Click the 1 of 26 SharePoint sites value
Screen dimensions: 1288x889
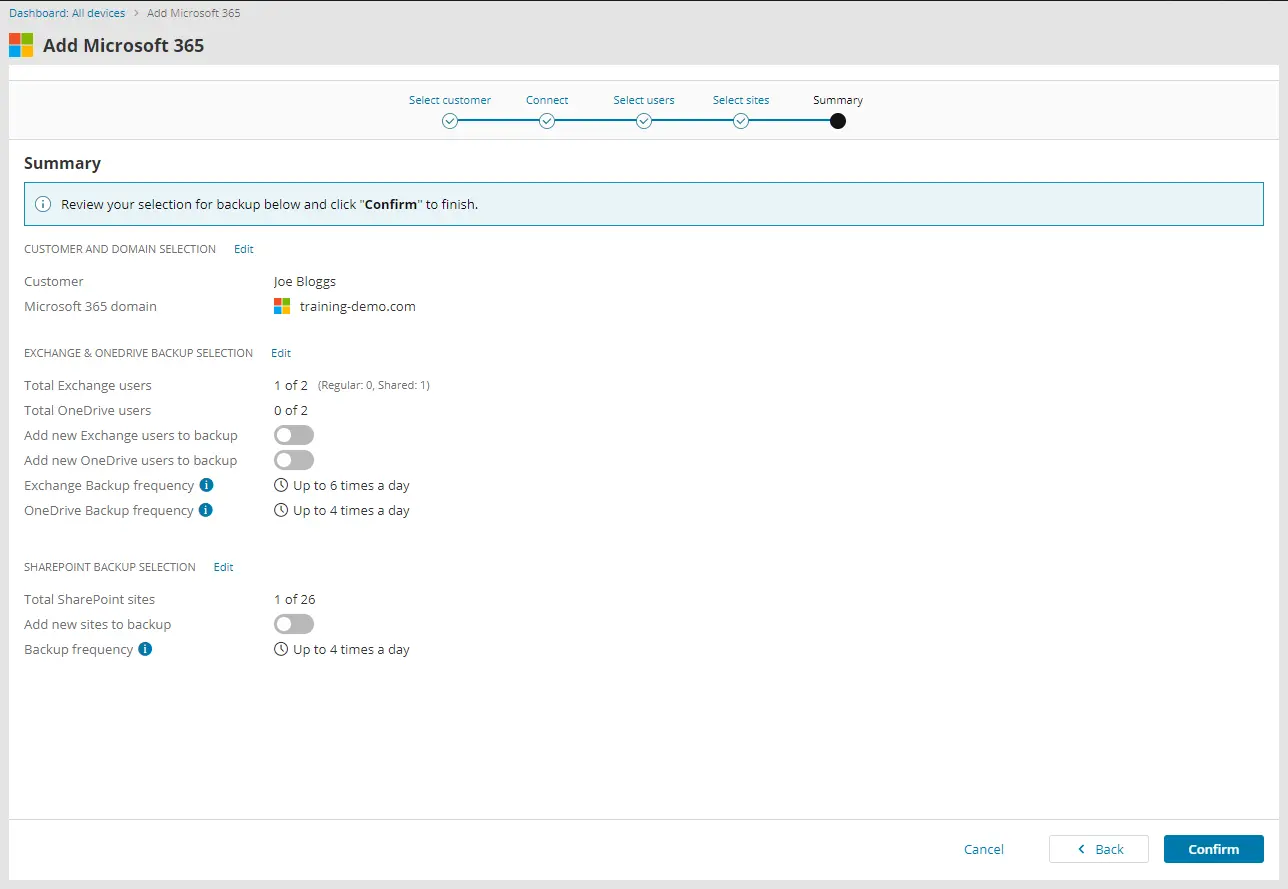[x=295, y=599]
